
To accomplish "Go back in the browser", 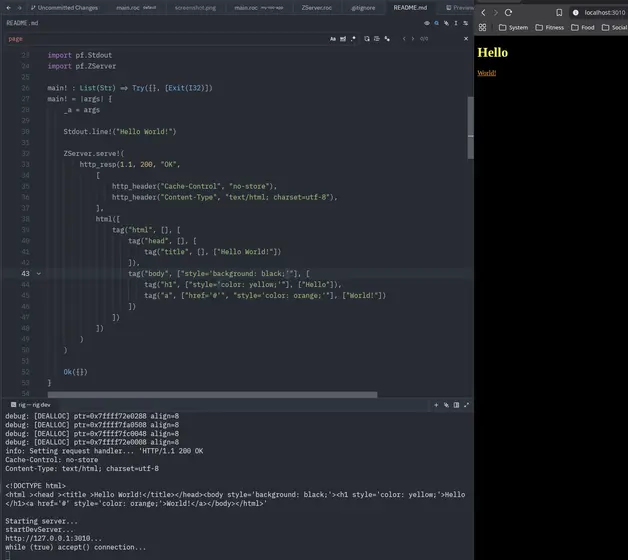I will click(484, 12).
